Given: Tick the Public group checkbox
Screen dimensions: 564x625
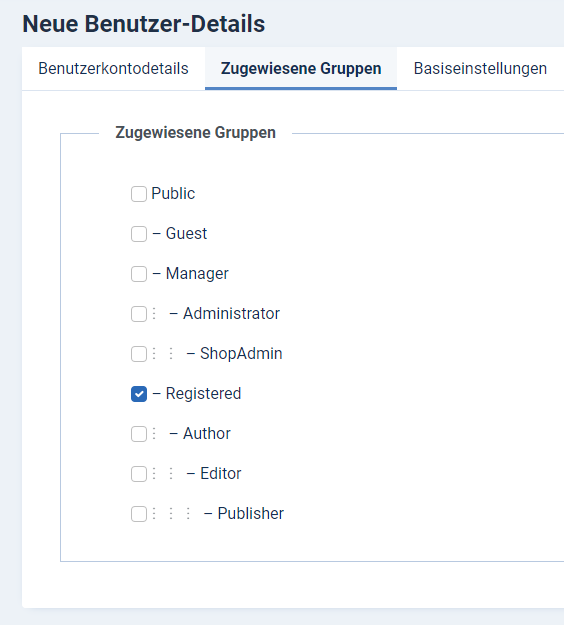Looking at the screenshot, I should coord(139,194).
